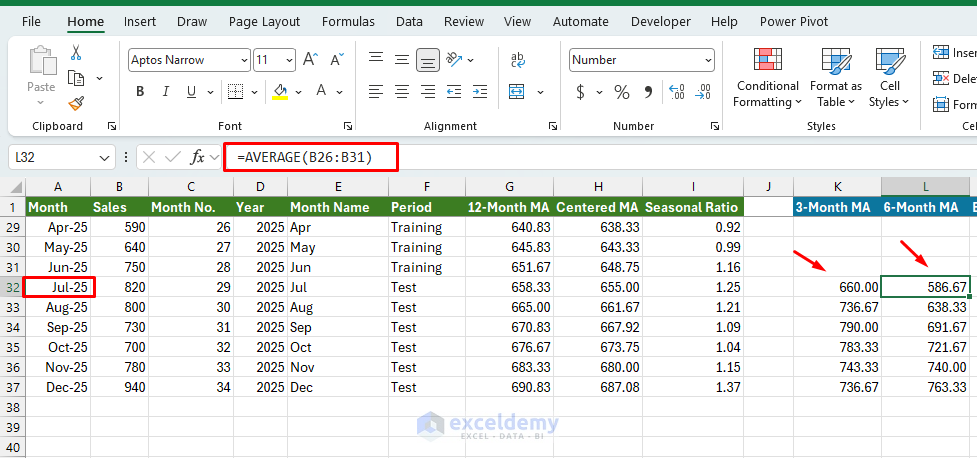The height and width of the screenshot is (458, 977).
Task: Open the Developer tab
Action: point(660,22)
